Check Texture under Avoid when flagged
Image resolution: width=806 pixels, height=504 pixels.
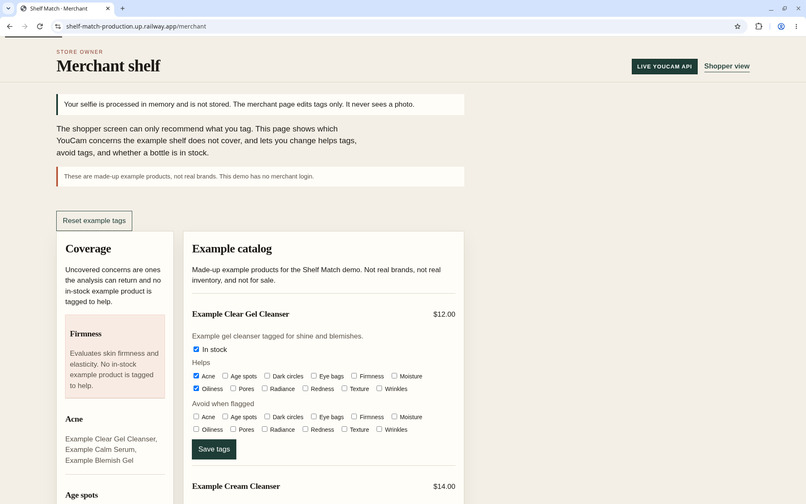[x=344, y=429]
